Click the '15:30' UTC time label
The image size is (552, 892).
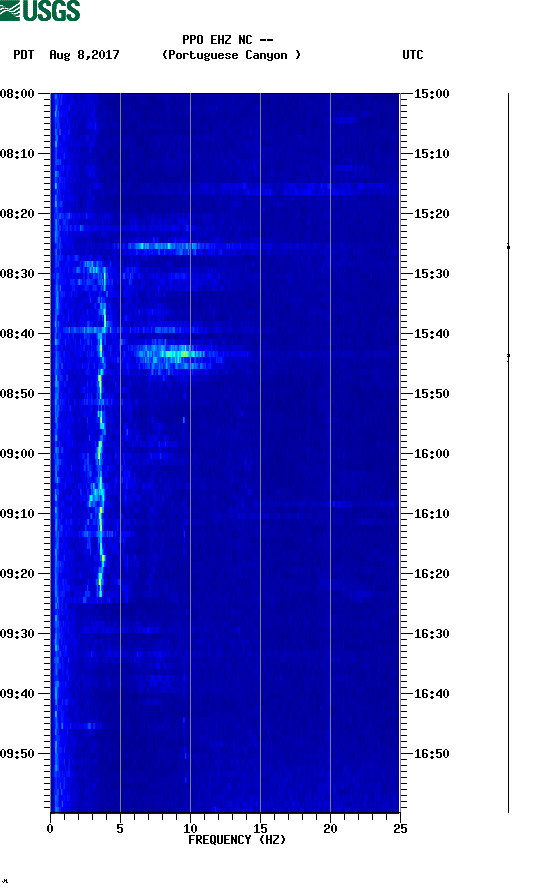431,274
